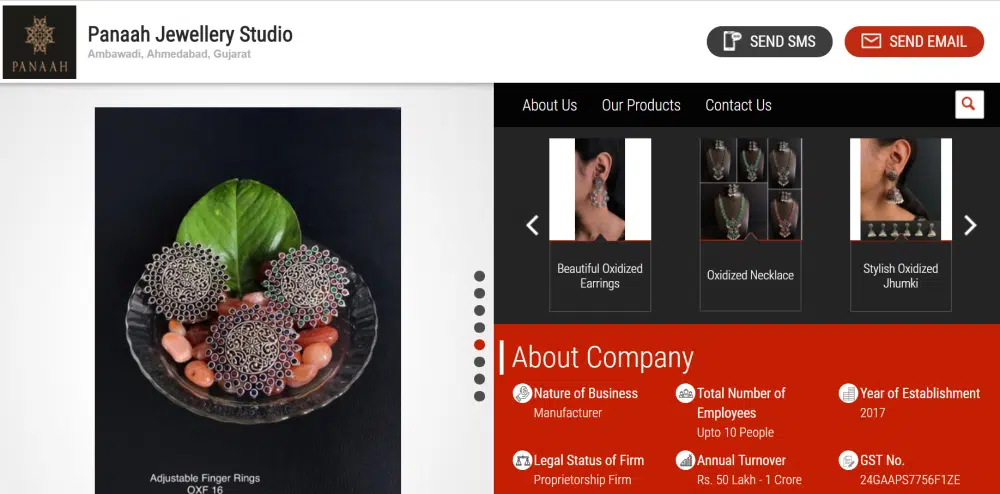Click the Annual Turnover icon
This screenshot has width=1000, height=494.
(x=685, y=460)
